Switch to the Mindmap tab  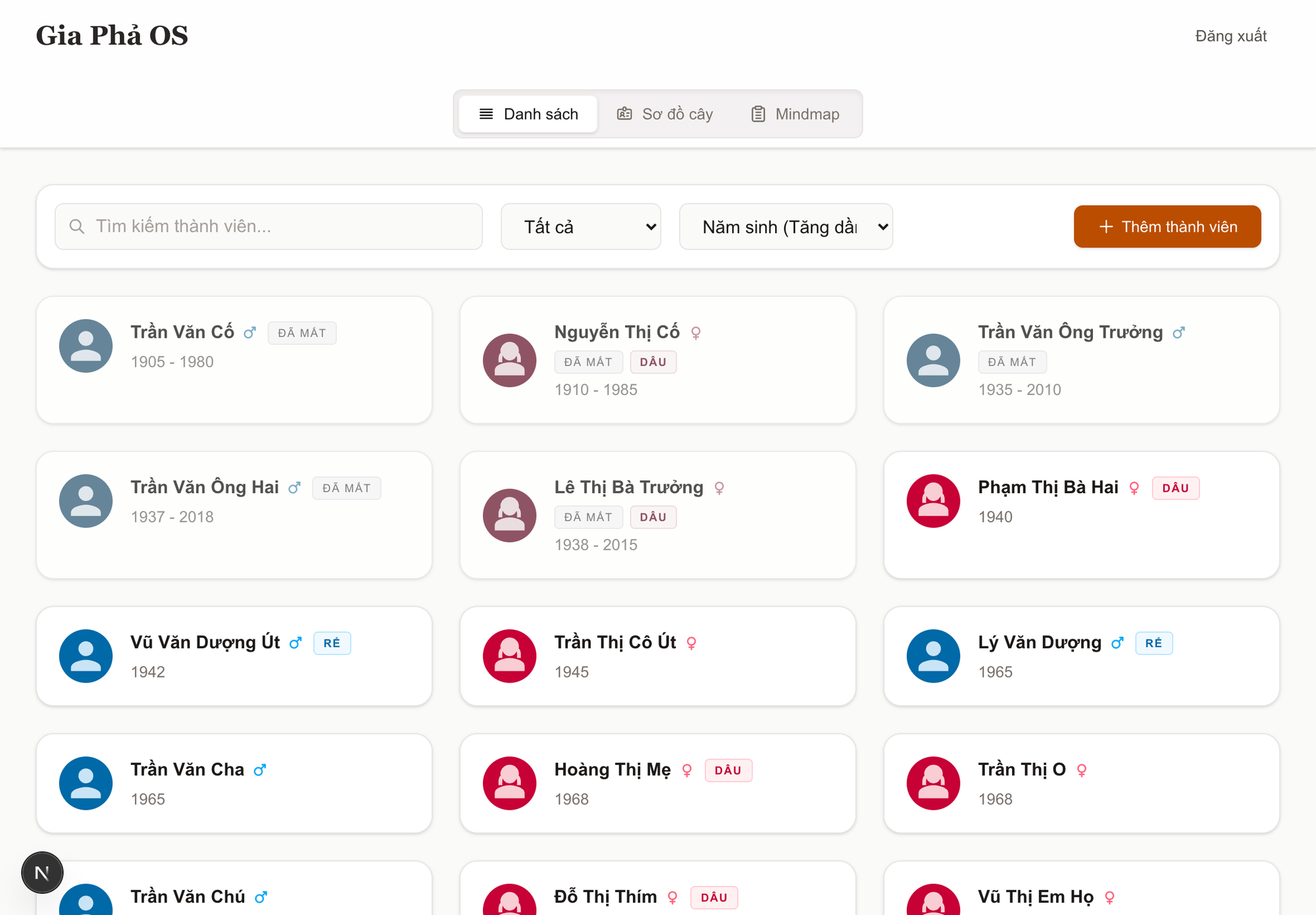(795, 114)
